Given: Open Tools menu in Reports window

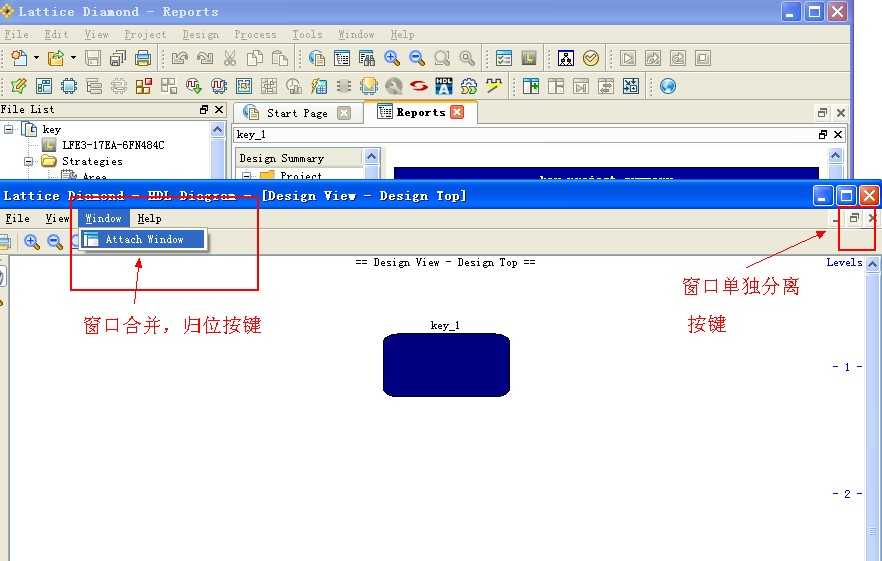Looking at the screenshot, I should point(307,35).
